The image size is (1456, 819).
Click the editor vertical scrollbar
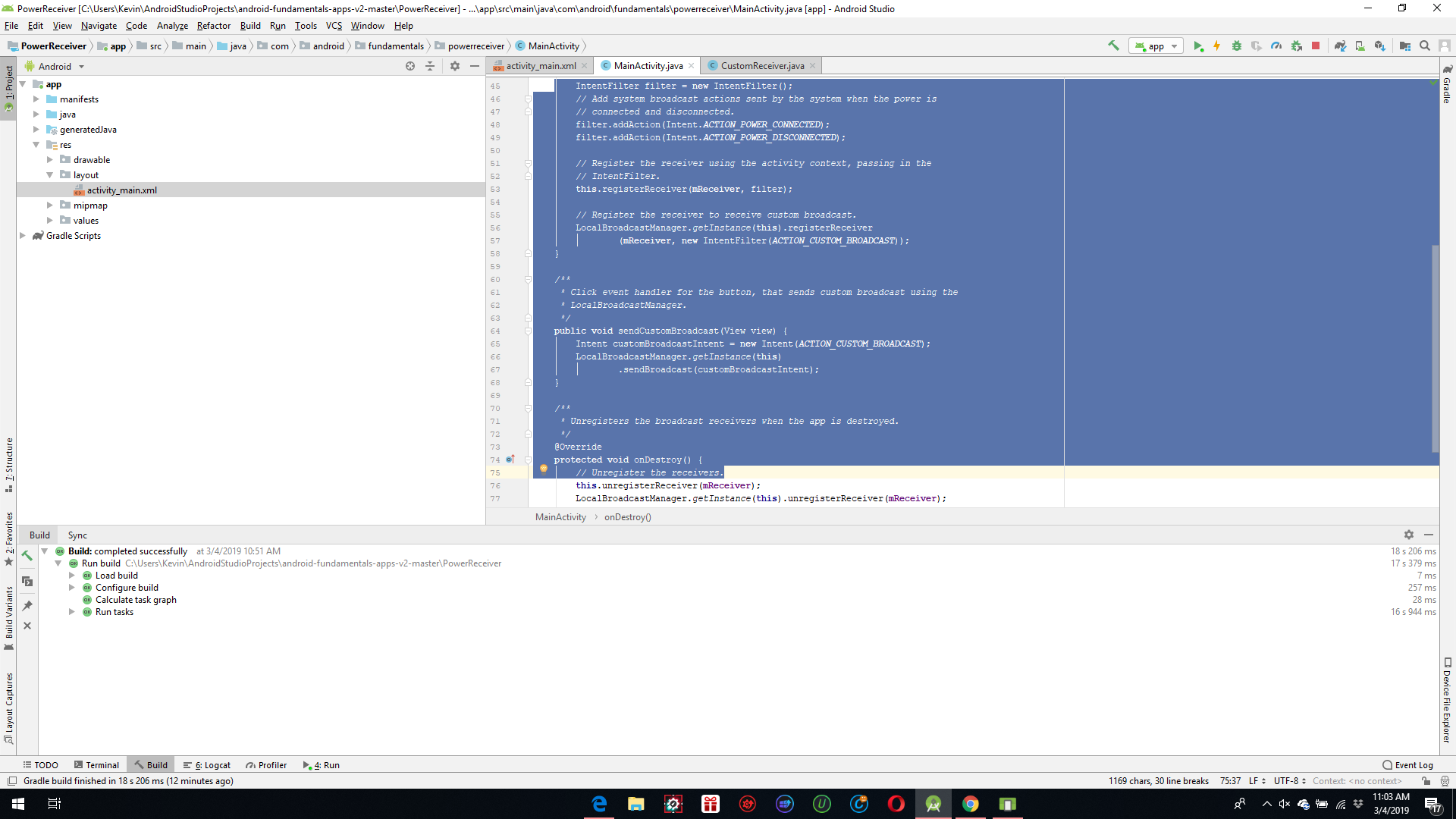click(x=1435, y=349)
